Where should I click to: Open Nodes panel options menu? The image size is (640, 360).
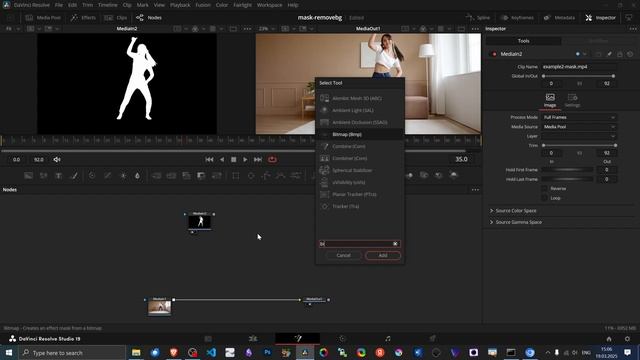[x=475, y=190]
